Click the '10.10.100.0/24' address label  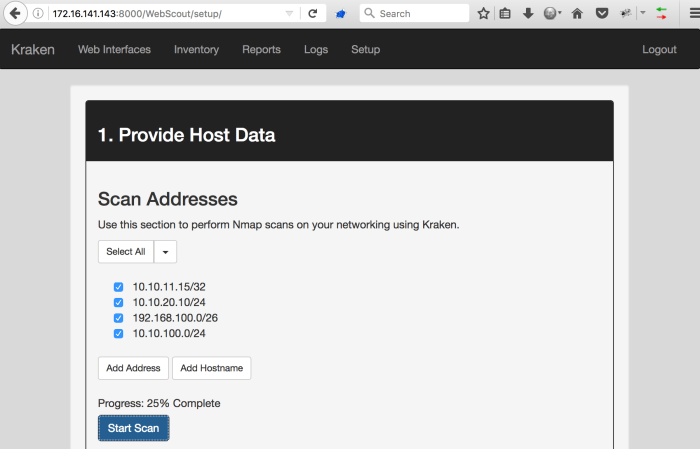[x=169, y=334]
